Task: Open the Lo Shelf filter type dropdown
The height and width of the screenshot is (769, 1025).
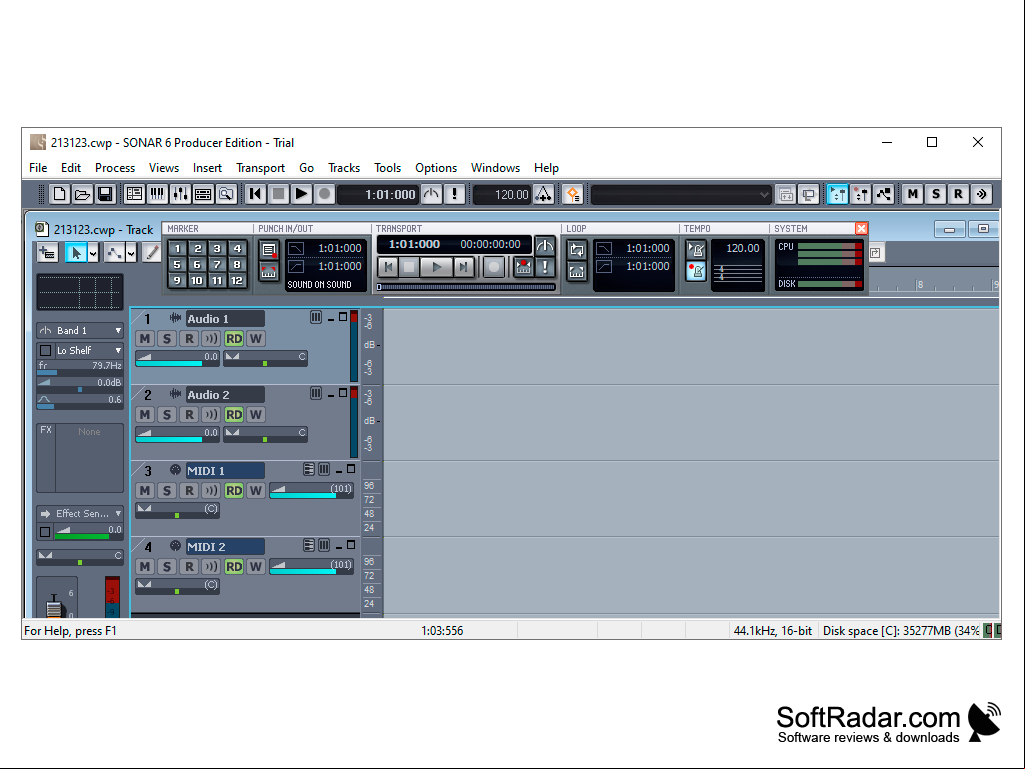Action: (118, 350)
